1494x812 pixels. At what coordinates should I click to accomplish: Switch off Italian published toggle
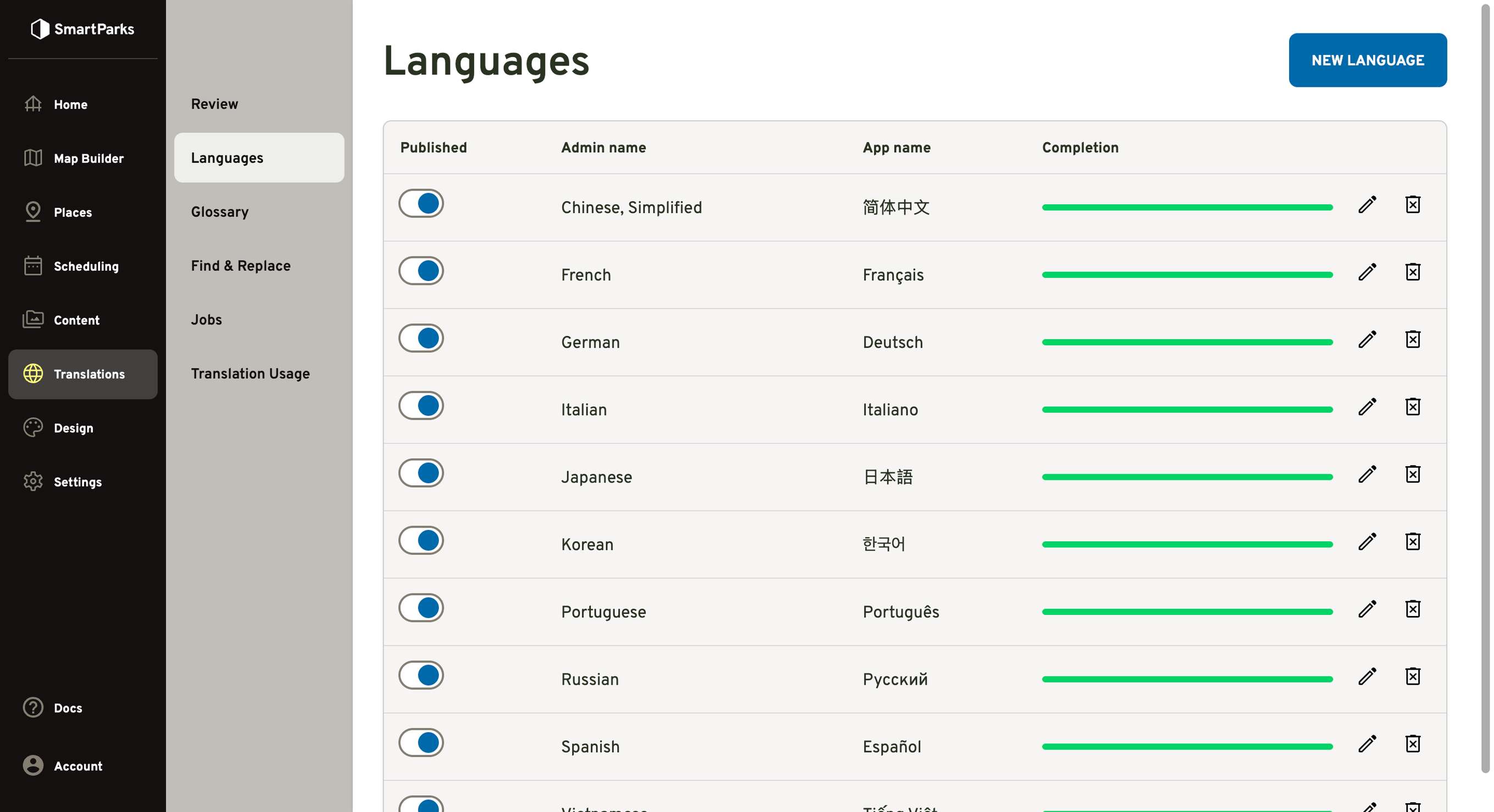tap(421, 406)
